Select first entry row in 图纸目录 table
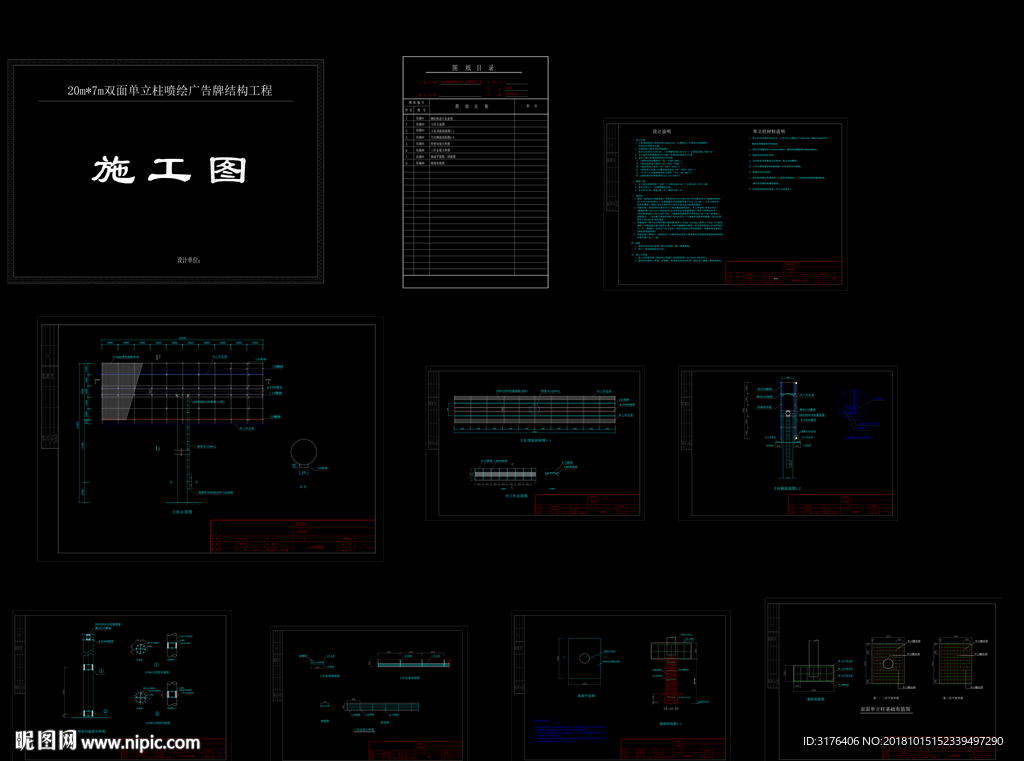The image size is (1024, 761). (x=475, y=118)
